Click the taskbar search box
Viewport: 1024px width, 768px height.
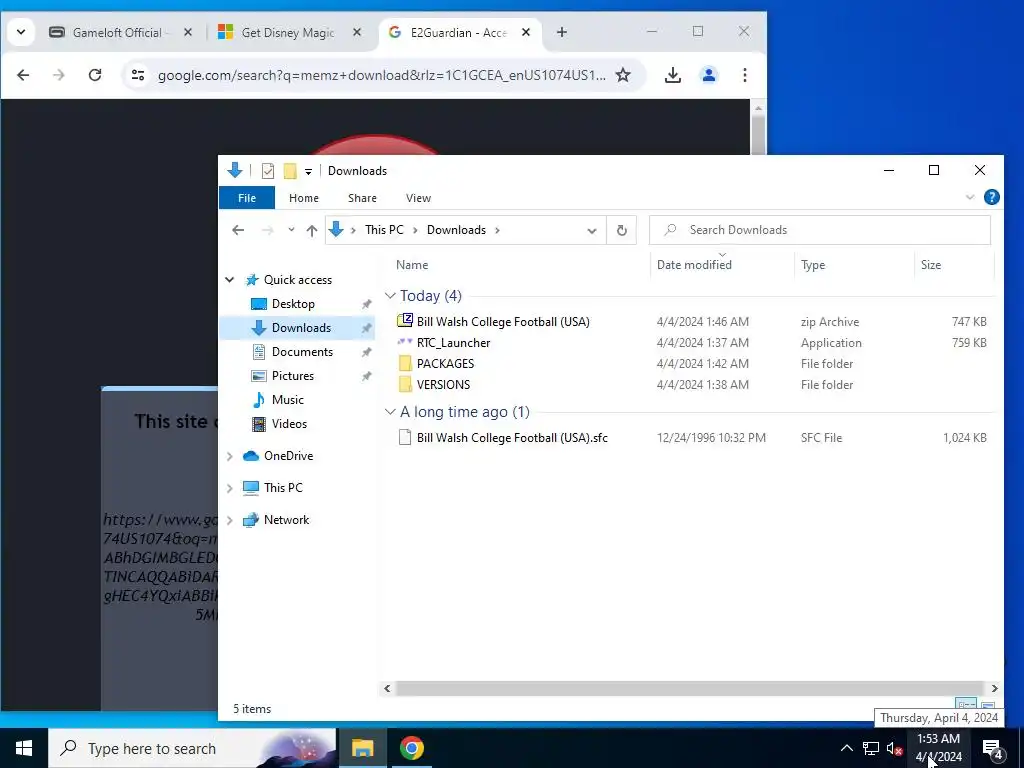click(x=193, y=748)
